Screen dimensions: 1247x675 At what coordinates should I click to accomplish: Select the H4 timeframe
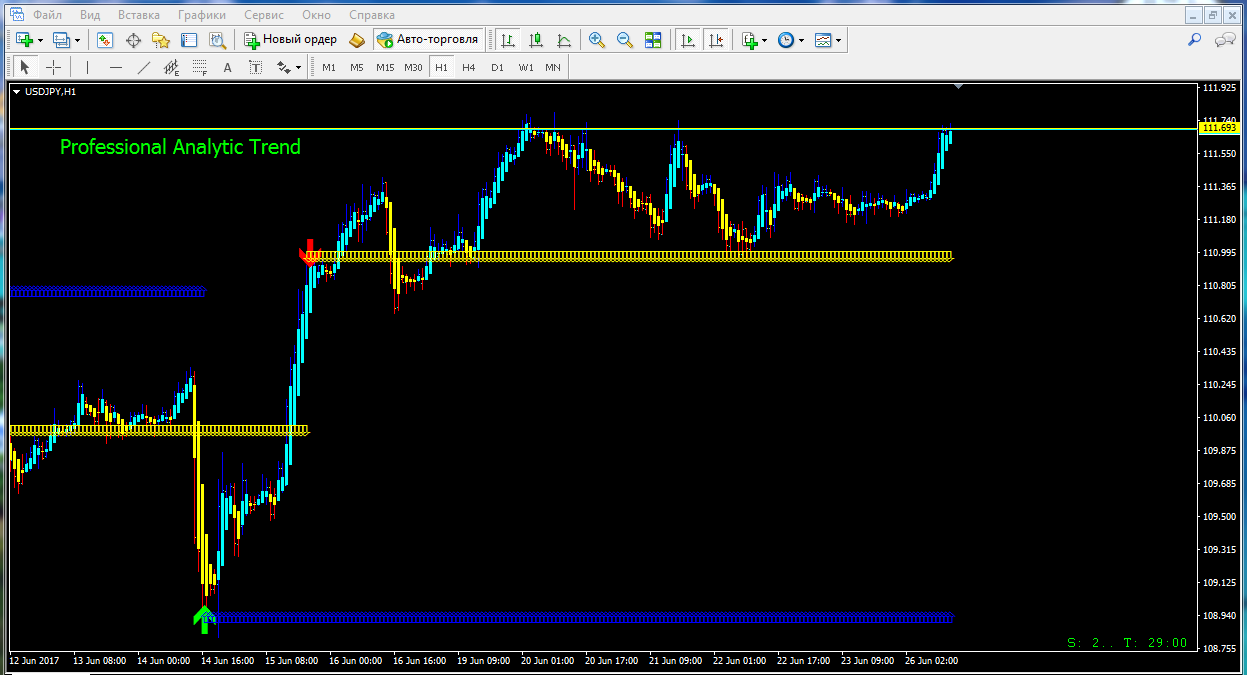pos(468,67)
